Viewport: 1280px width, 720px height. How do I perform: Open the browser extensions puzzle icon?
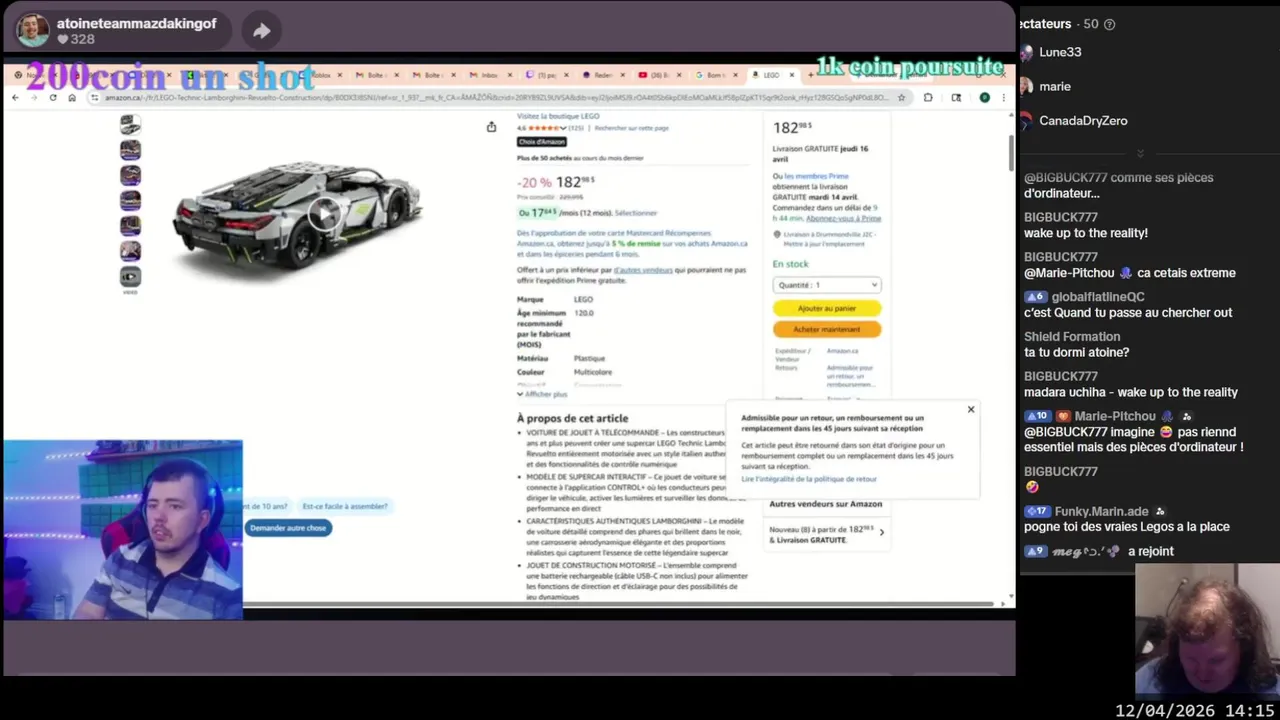pyautogui.click(x=928, y=97)
